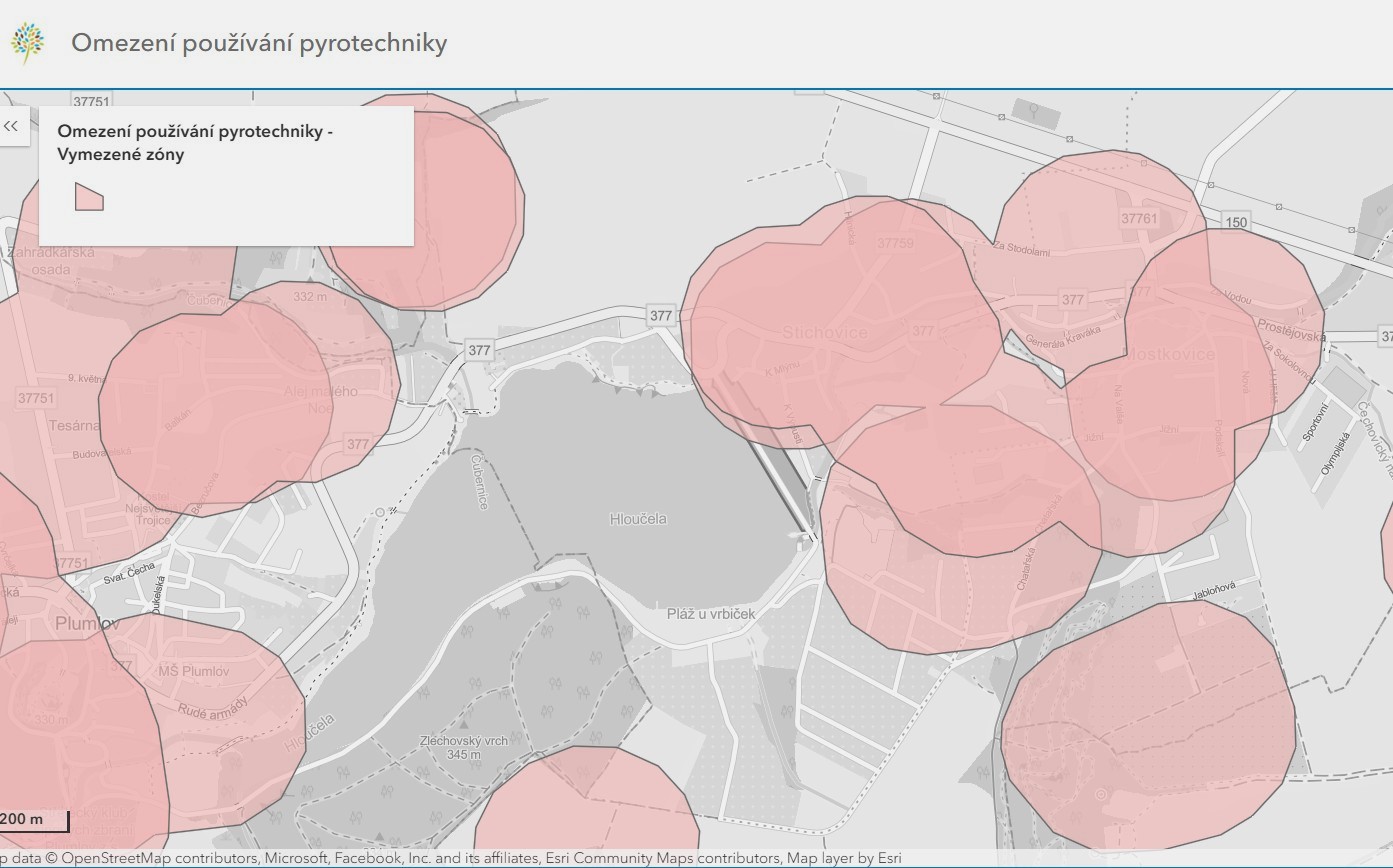Click the Jabloňová street label
1393x868 pixels.
pyautogui.click(x=1214, y=592)
